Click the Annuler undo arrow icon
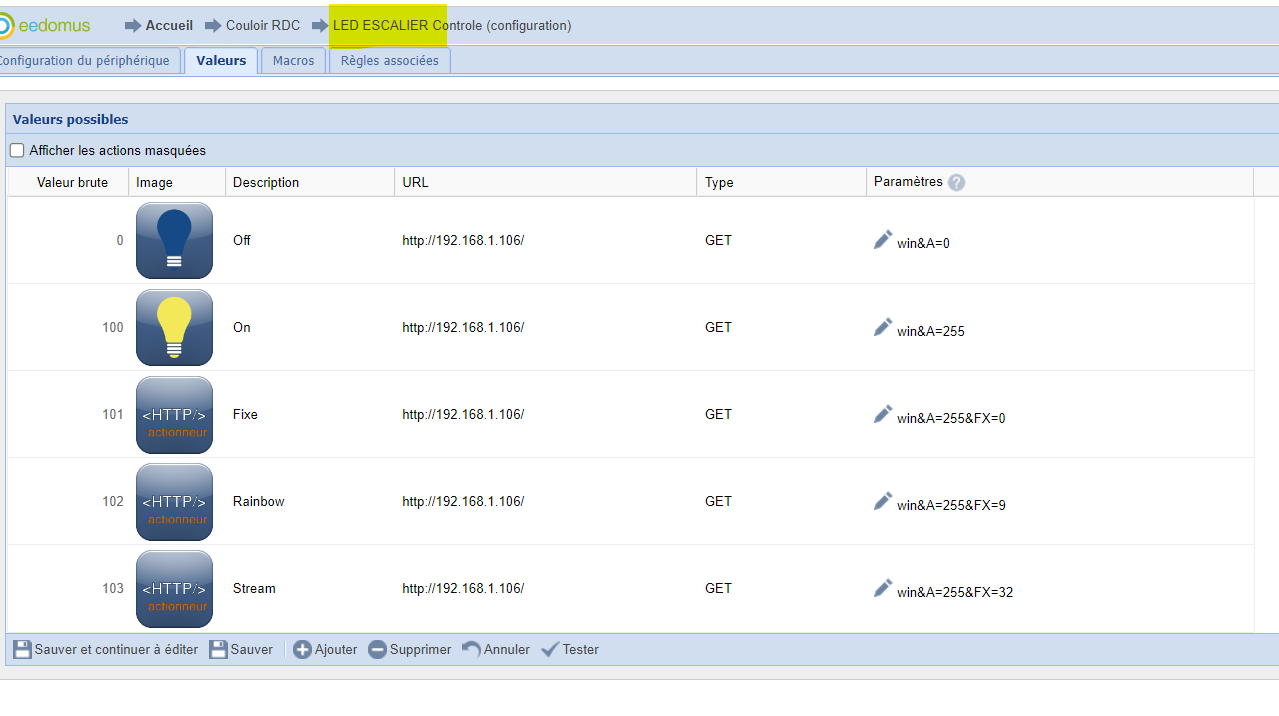The height and width of the screenshot is (716, 1279). 471,650
